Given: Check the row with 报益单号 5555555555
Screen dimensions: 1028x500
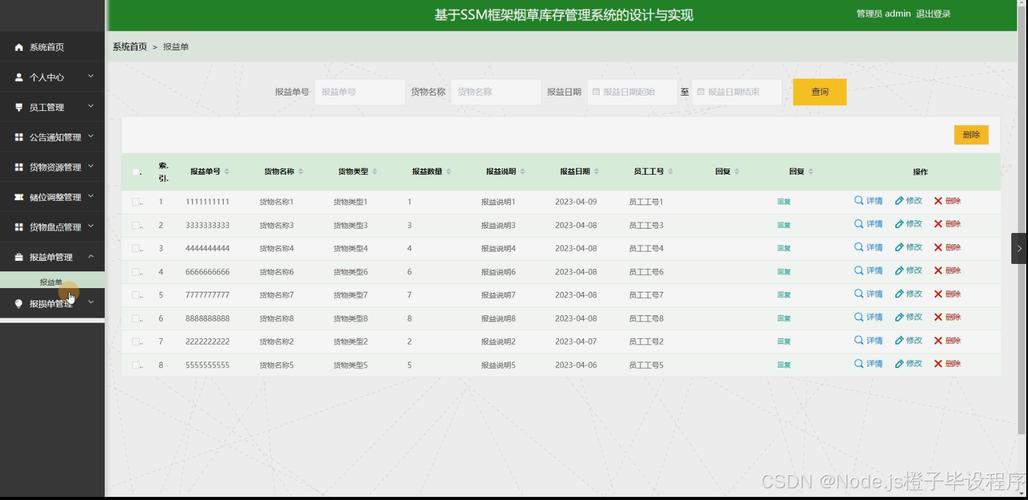Looking at the screenshot, I should (x=136, y=364).
